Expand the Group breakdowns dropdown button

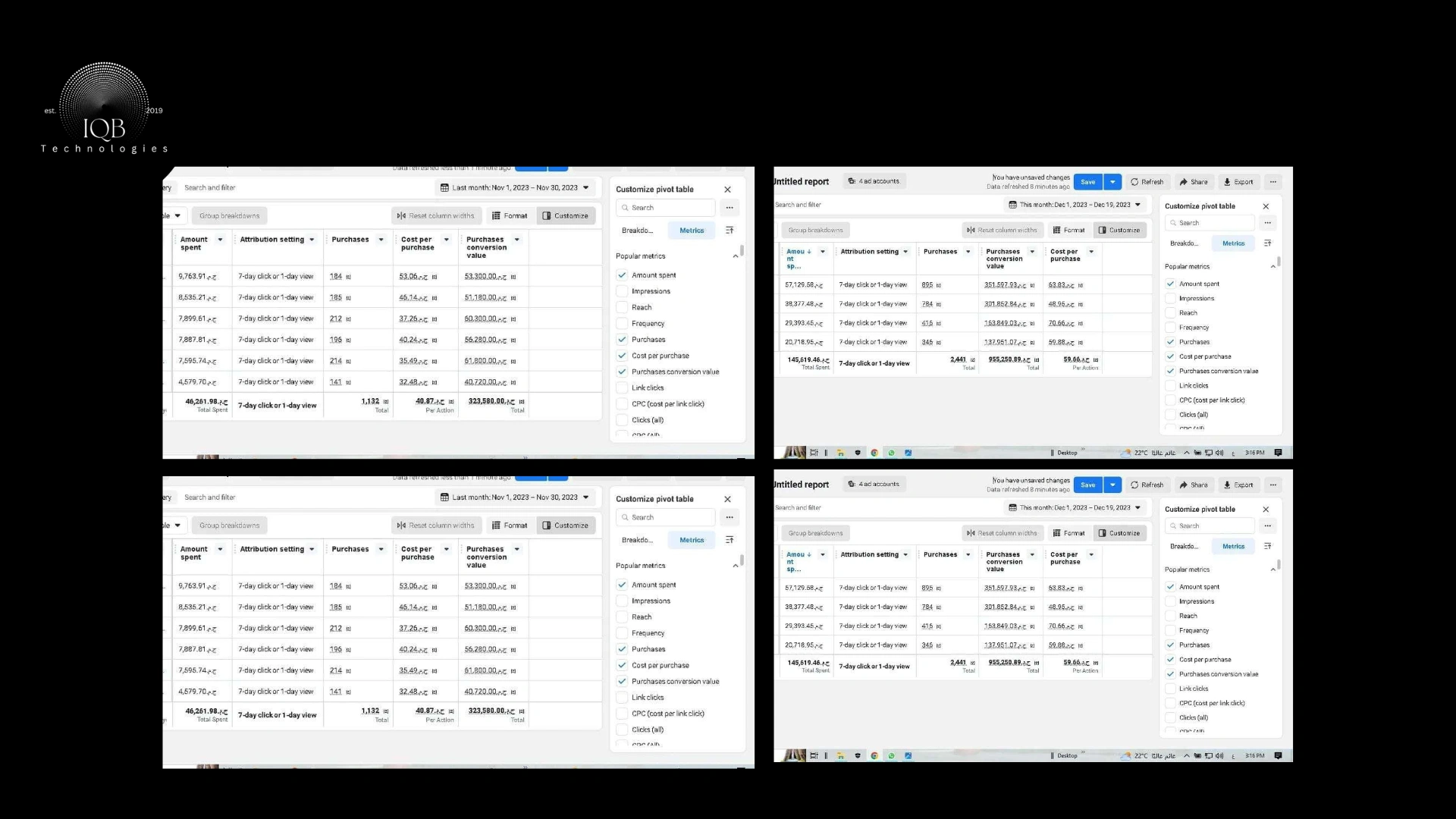point(228,215)
